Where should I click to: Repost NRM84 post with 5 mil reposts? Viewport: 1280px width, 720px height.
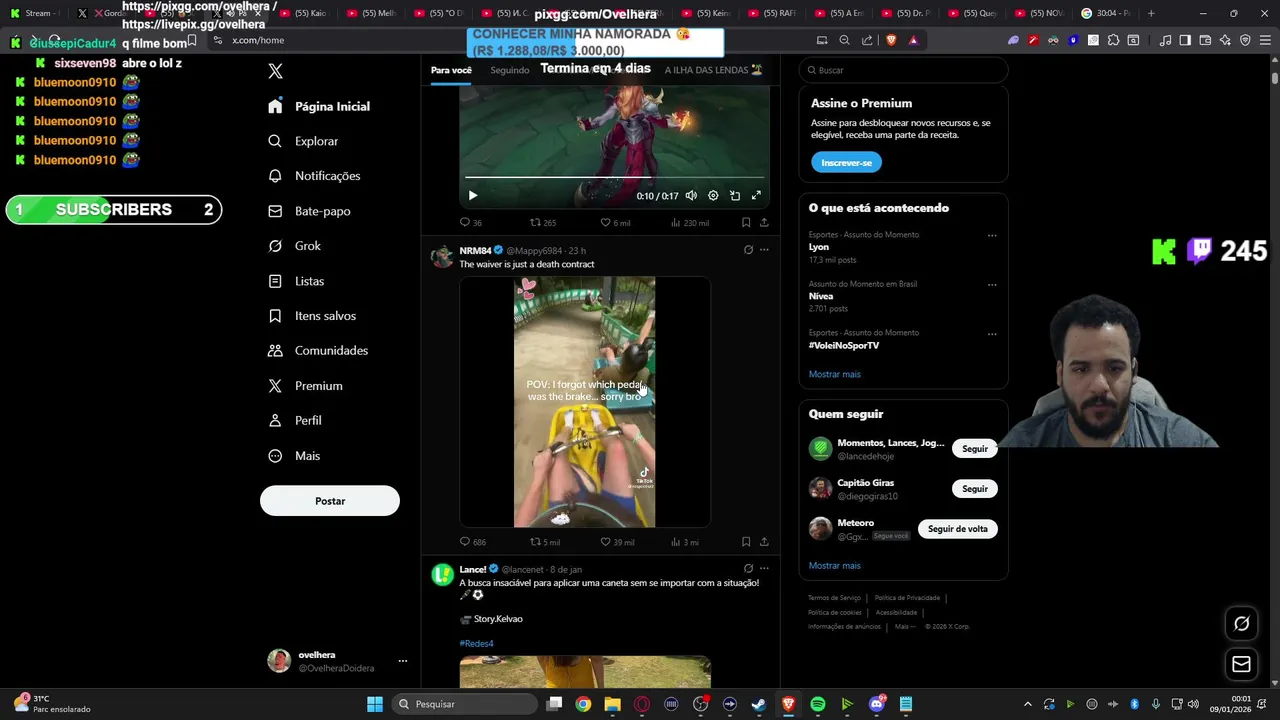coord(545,542)
